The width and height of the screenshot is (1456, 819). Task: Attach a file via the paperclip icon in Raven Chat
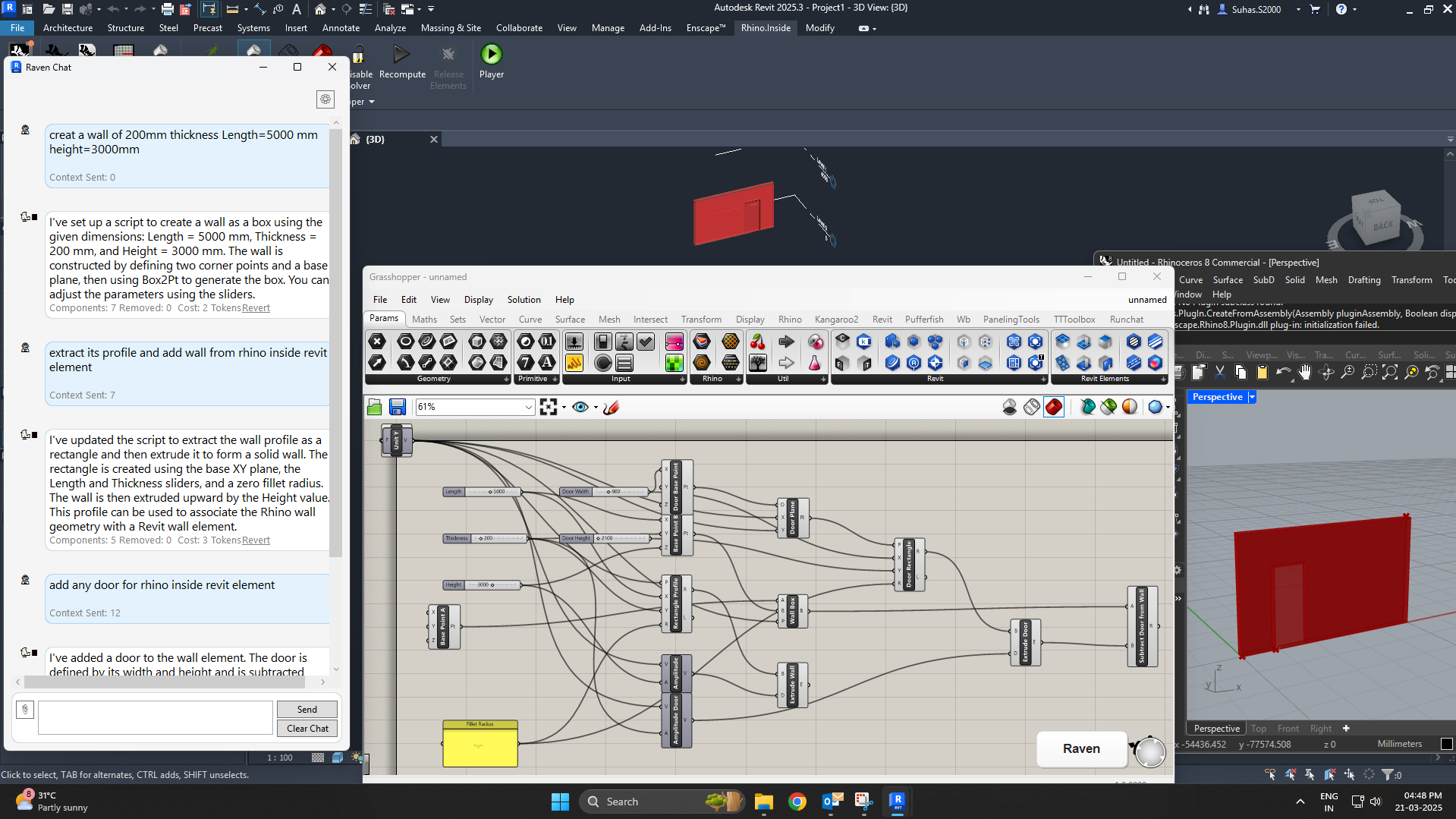[x=25, y=709]
